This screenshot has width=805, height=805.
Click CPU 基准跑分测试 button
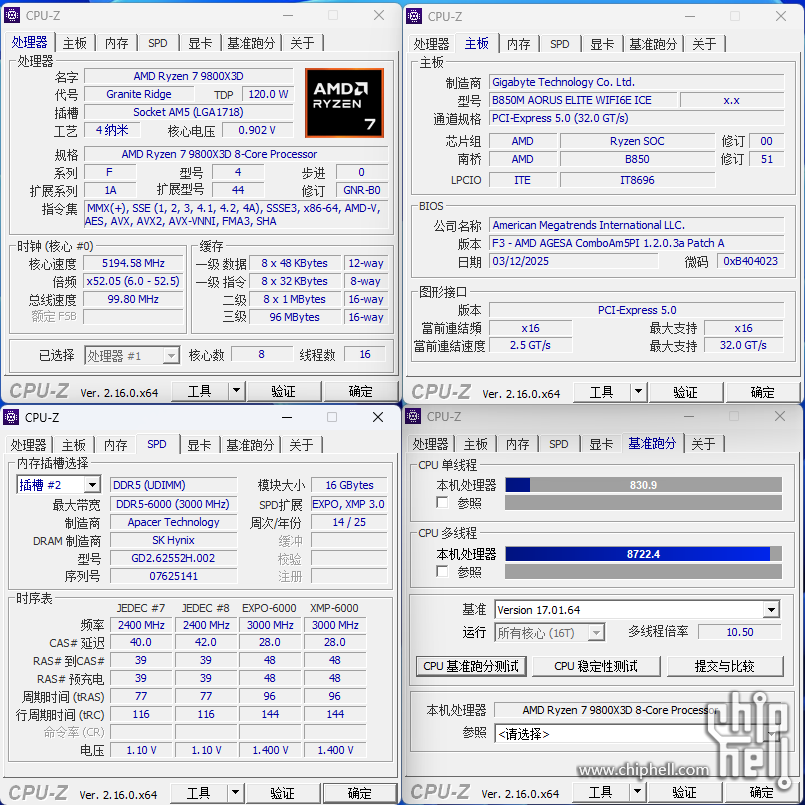point(471,666)
